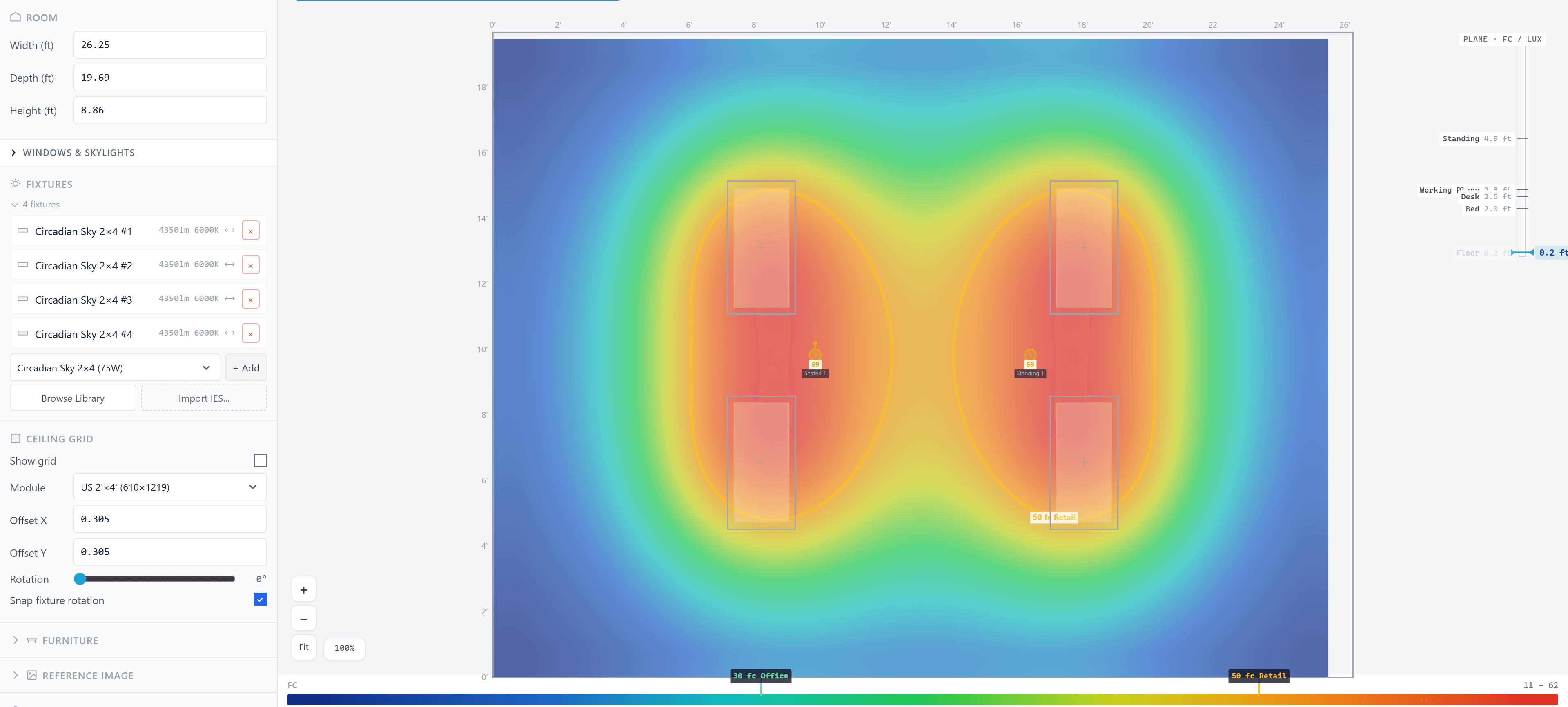Image resolution: width=1568 pixels, height=707 pixels.
Task: Open Browse Library
Action: click(73, 398)
